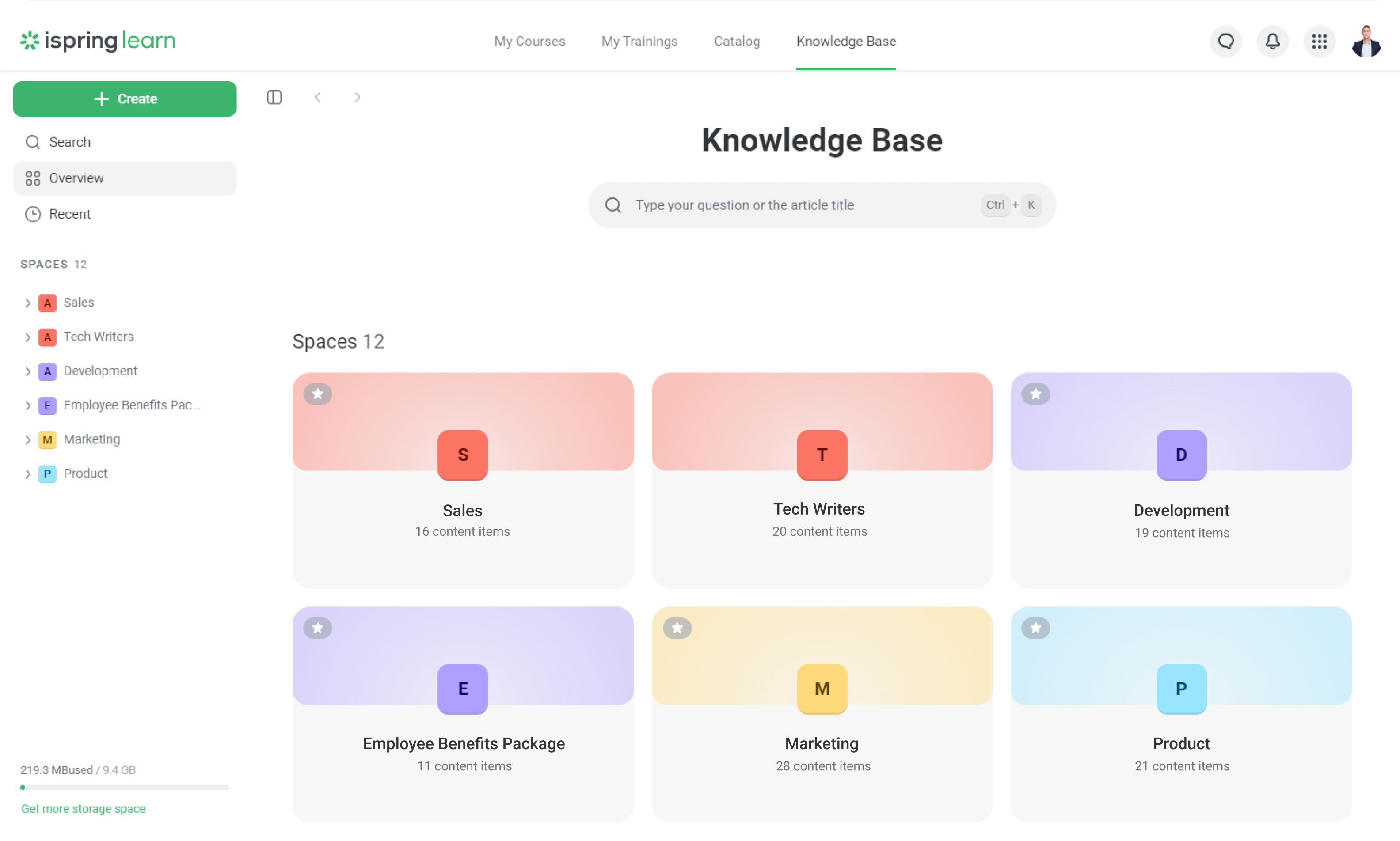
Task: Click the Recent icon in sidebar
Action: (33, 214)
